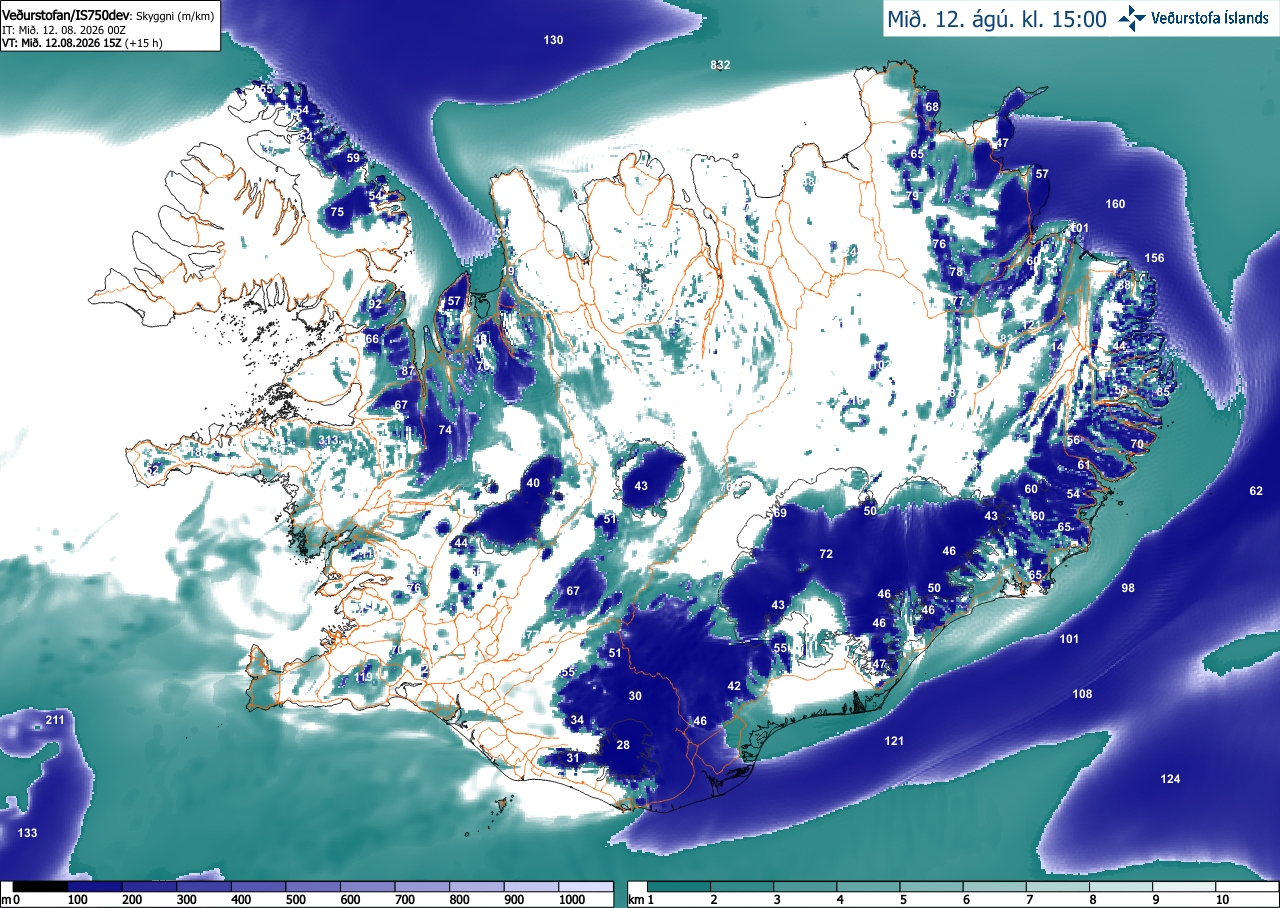Select the dark blue 100–200 m legend segment

coord(94,886)
